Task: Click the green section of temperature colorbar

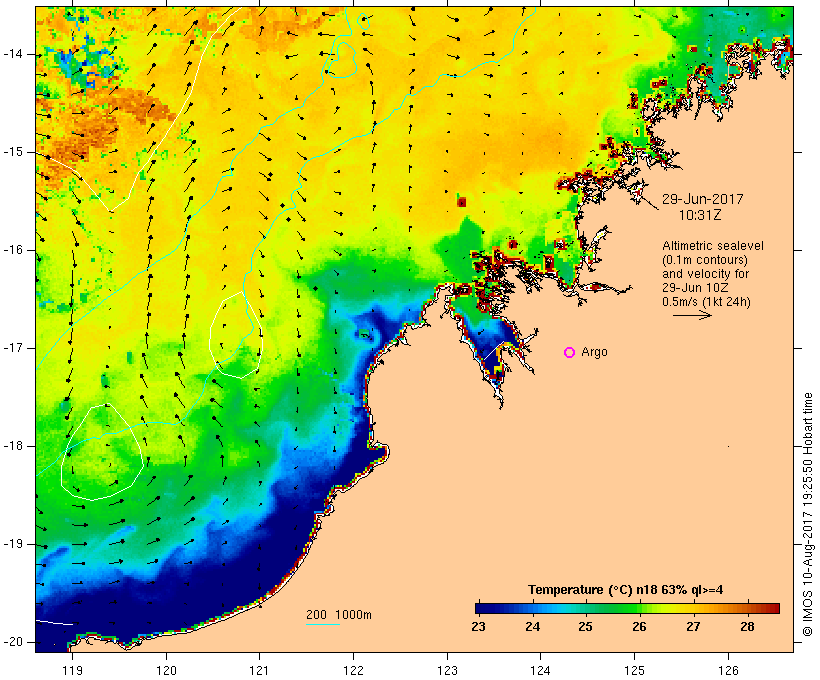Action: point(622,608)
